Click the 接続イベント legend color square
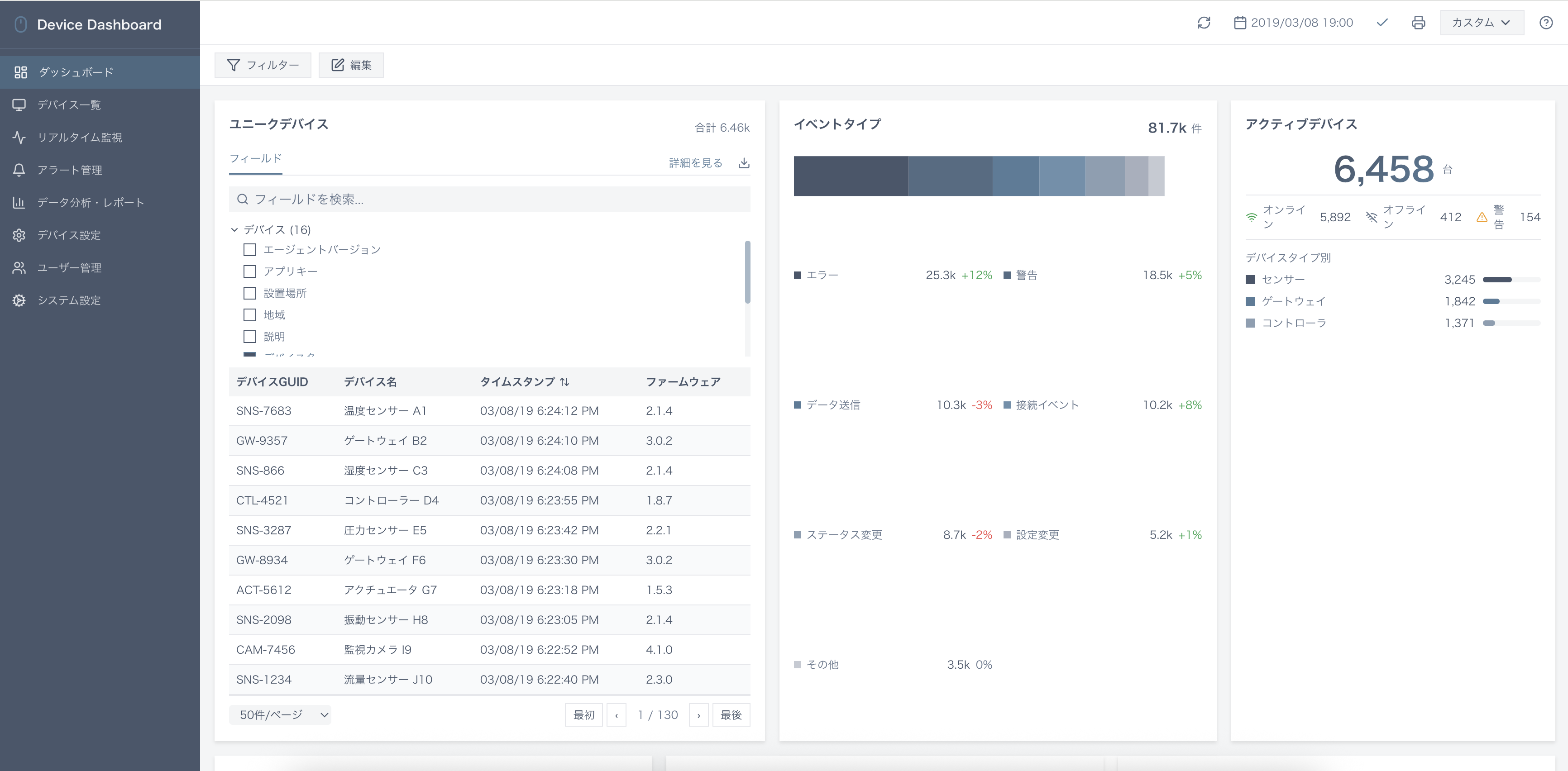1568x771 pixels. coord(1007,405)
